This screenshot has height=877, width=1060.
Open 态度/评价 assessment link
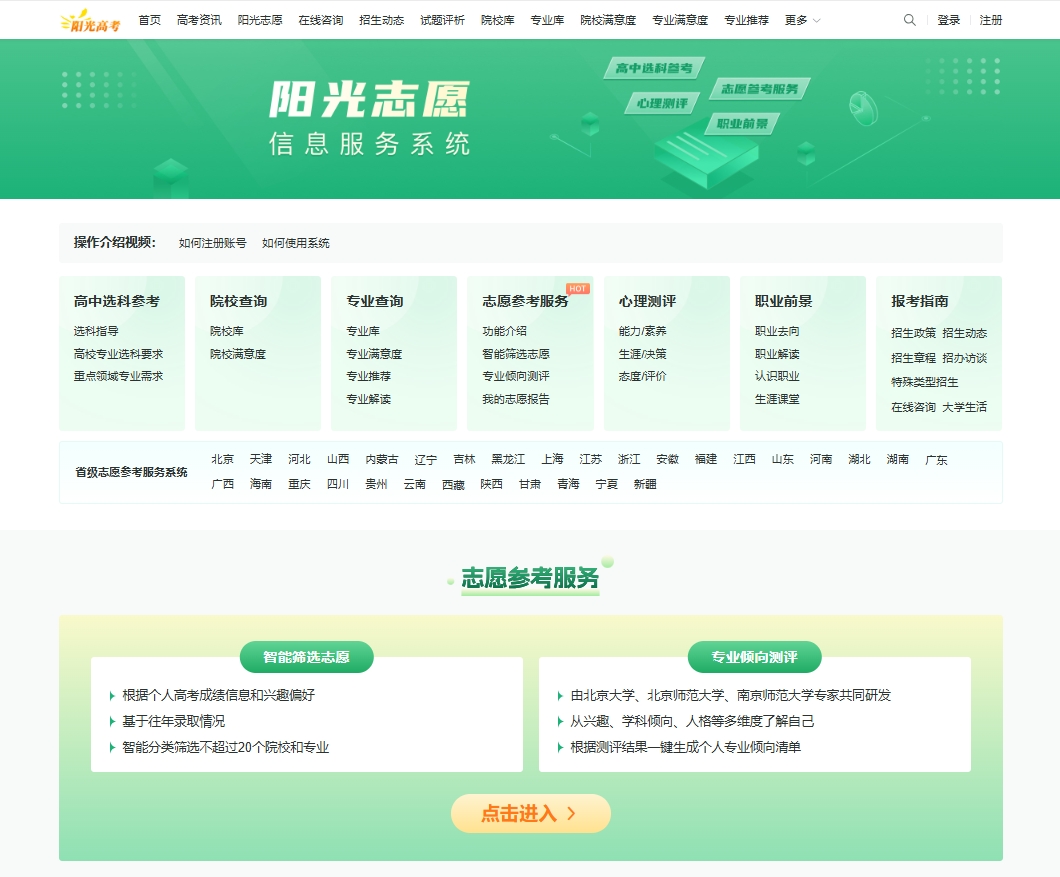(x=642, y=376)
